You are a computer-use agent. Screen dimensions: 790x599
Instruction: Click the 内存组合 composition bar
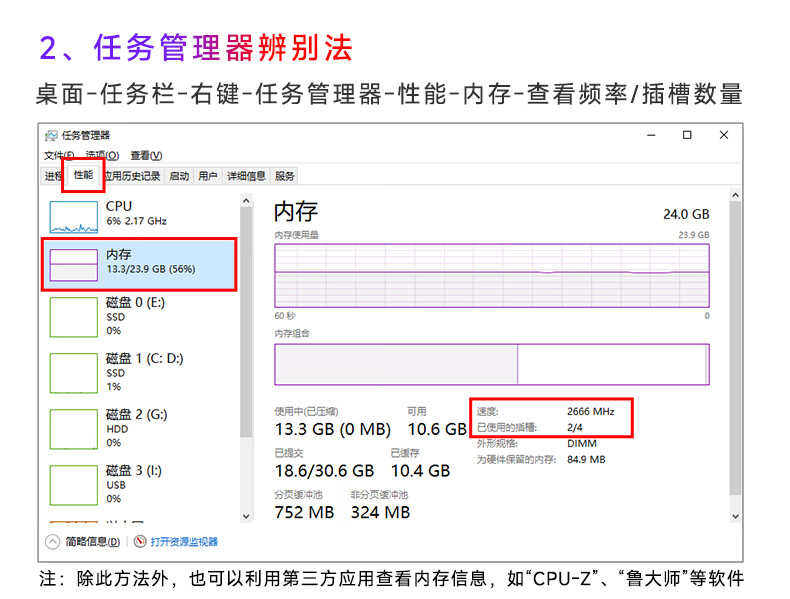click(491, 365)
